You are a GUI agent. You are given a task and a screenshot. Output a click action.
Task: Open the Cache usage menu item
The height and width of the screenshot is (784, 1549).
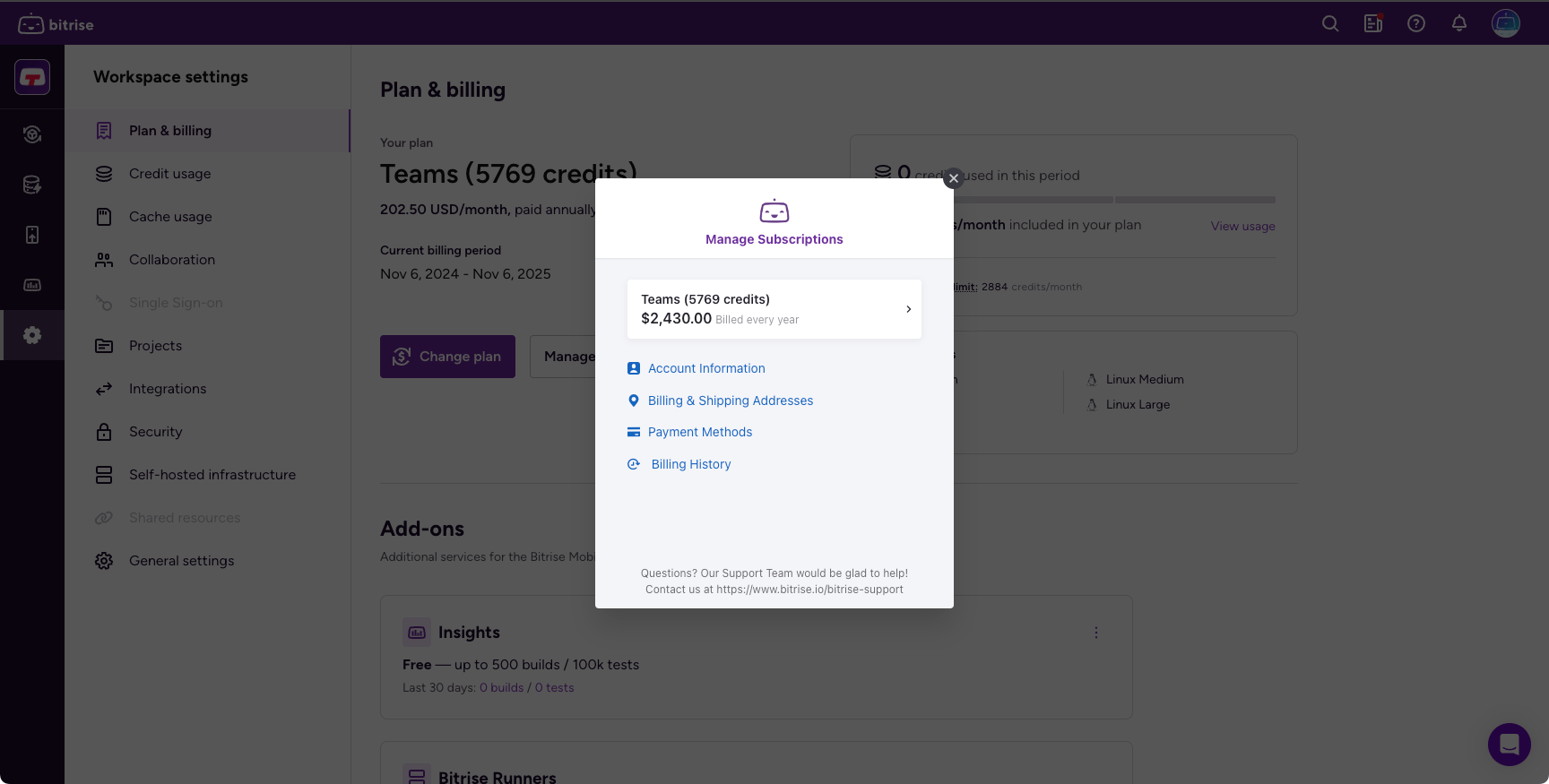(207, 217)
